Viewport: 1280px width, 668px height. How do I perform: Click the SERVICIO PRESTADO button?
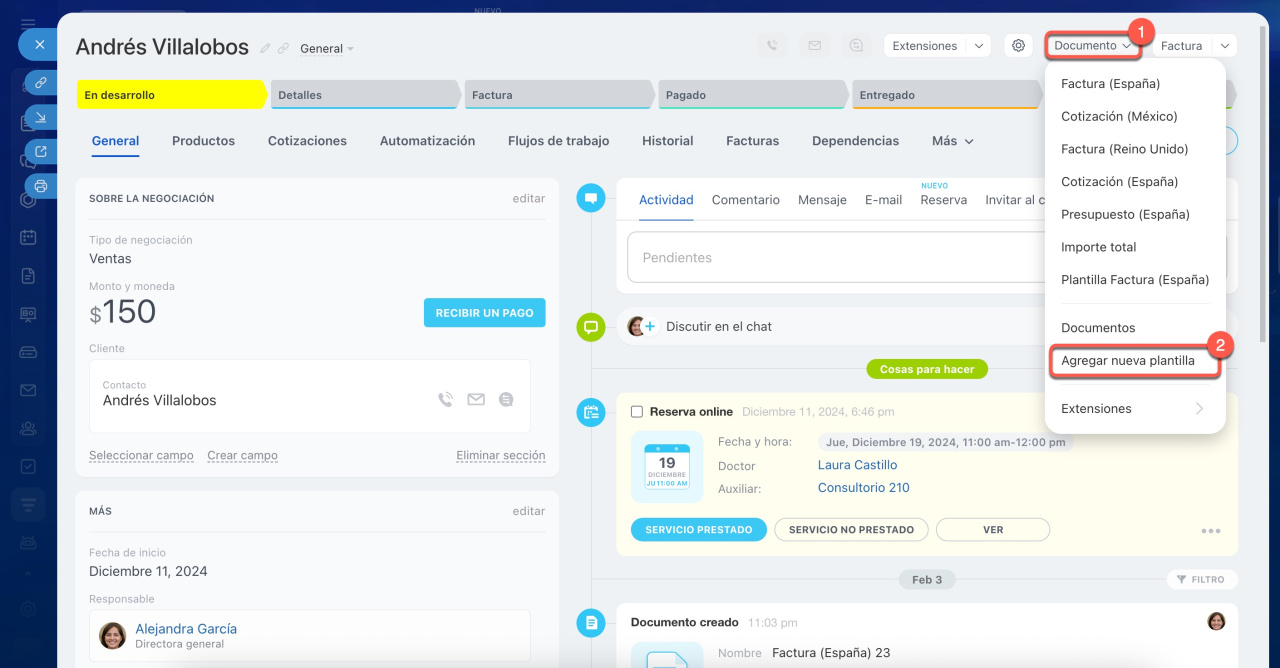698,530
